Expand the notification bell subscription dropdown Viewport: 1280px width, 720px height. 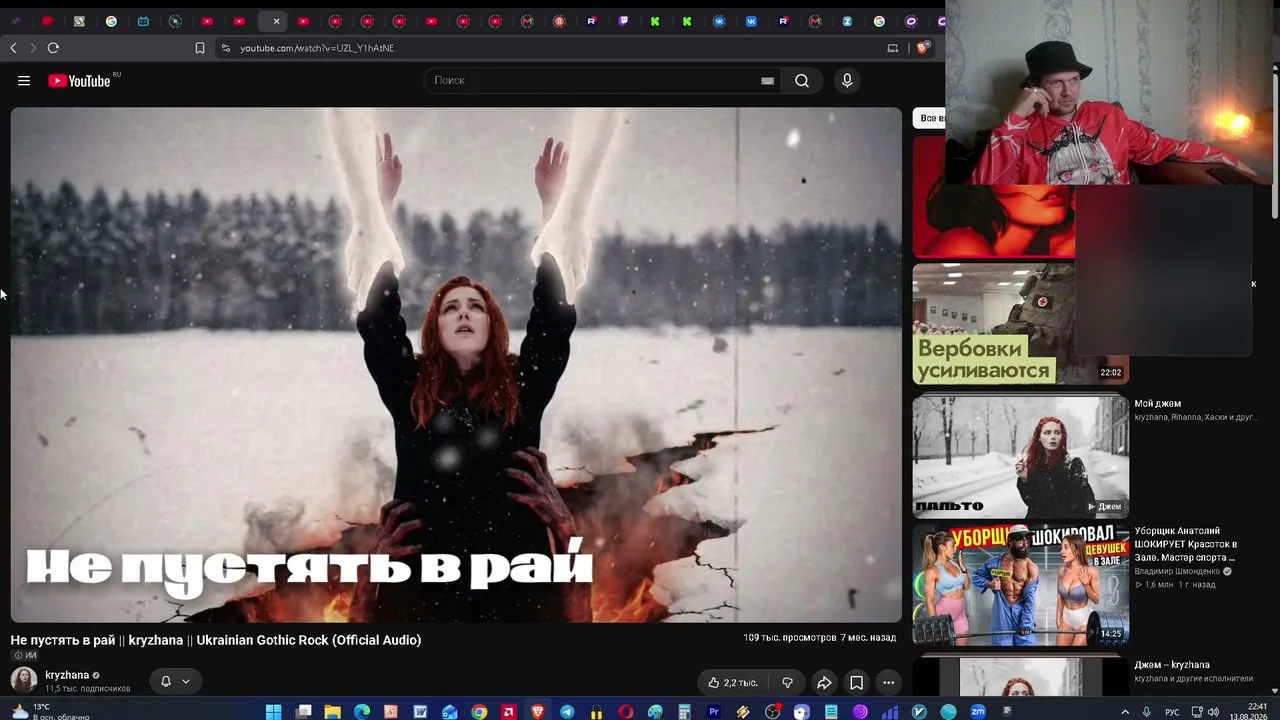[x=175, y=682]
